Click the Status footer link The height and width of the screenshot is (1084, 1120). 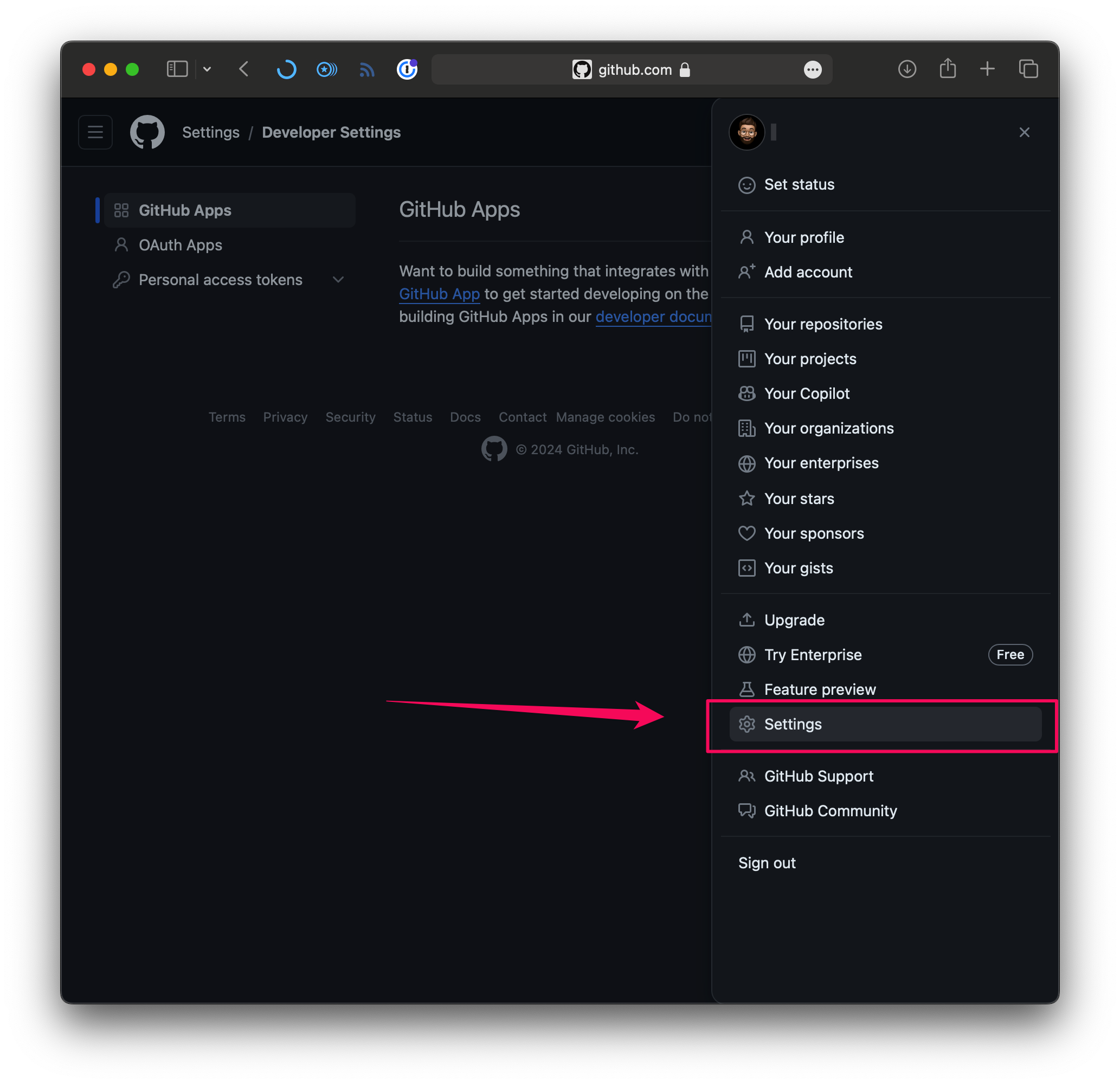coord(413,417)
